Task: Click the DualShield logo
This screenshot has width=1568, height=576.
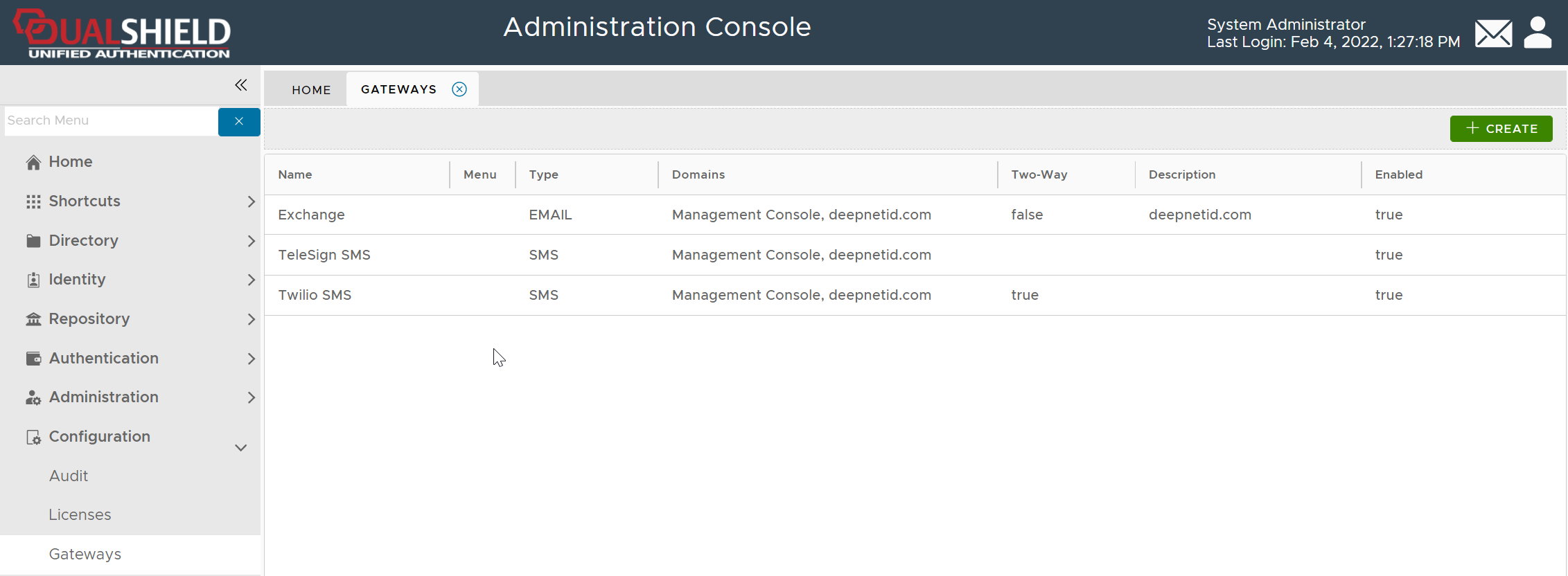Action: 123,33
